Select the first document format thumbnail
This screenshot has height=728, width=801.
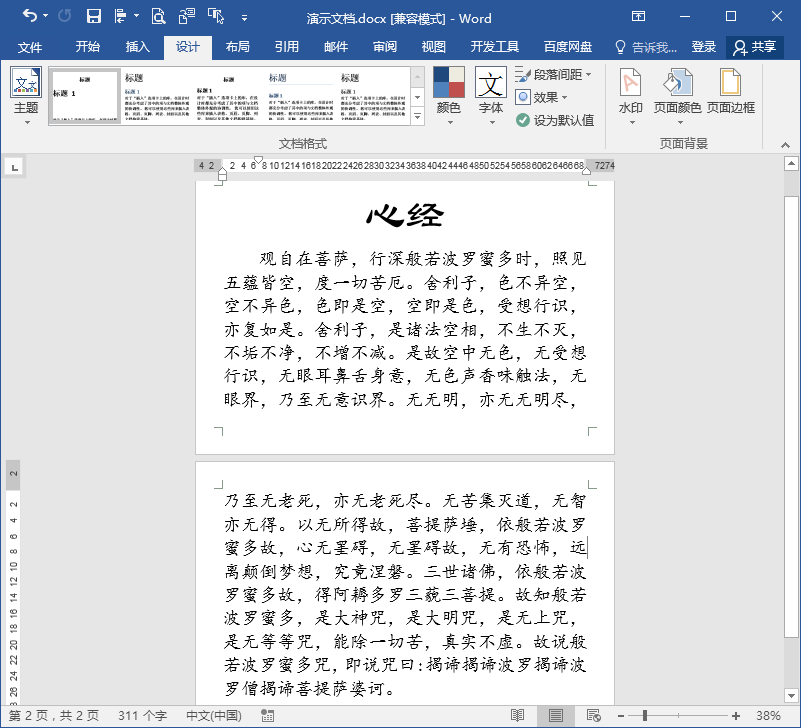click(x=85, y=96)
